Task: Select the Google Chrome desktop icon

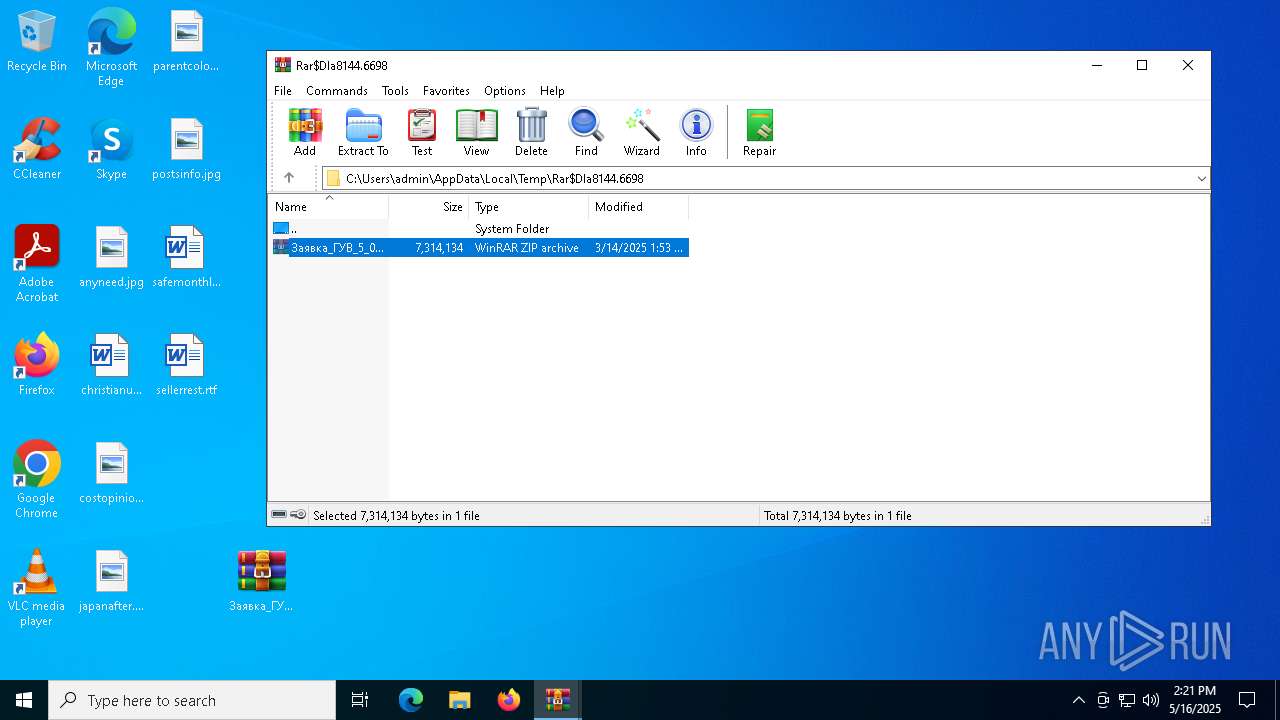Action: [37, 480]
